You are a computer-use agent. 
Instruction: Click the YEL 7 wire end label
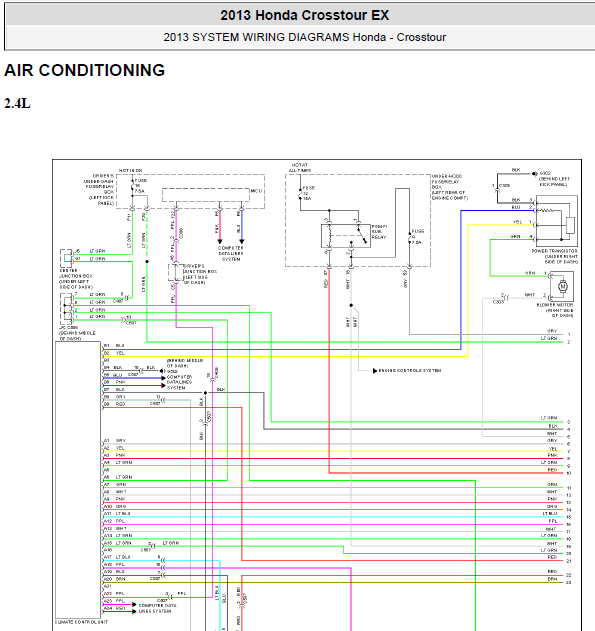(560, 450)
